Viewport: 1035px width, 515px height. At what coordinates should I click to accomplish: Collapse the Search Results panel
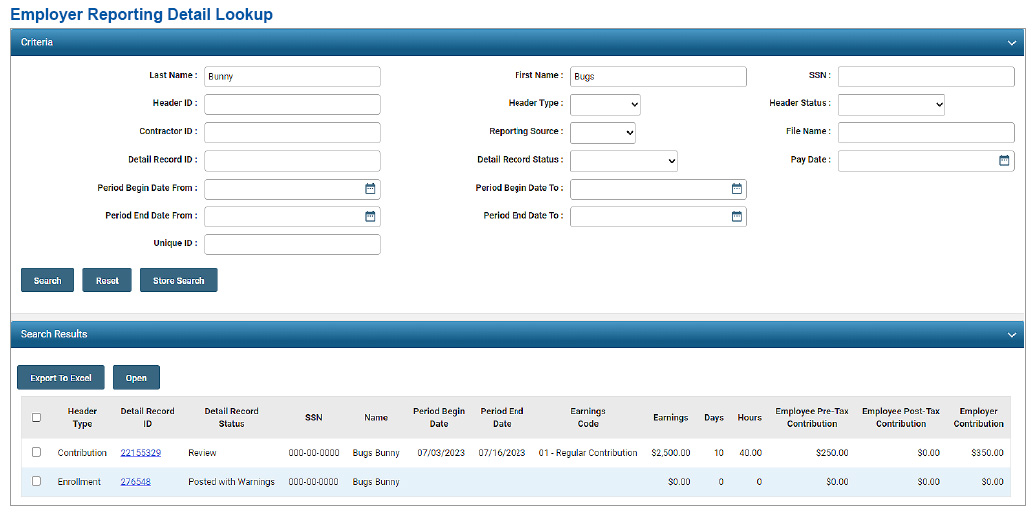1012,335
